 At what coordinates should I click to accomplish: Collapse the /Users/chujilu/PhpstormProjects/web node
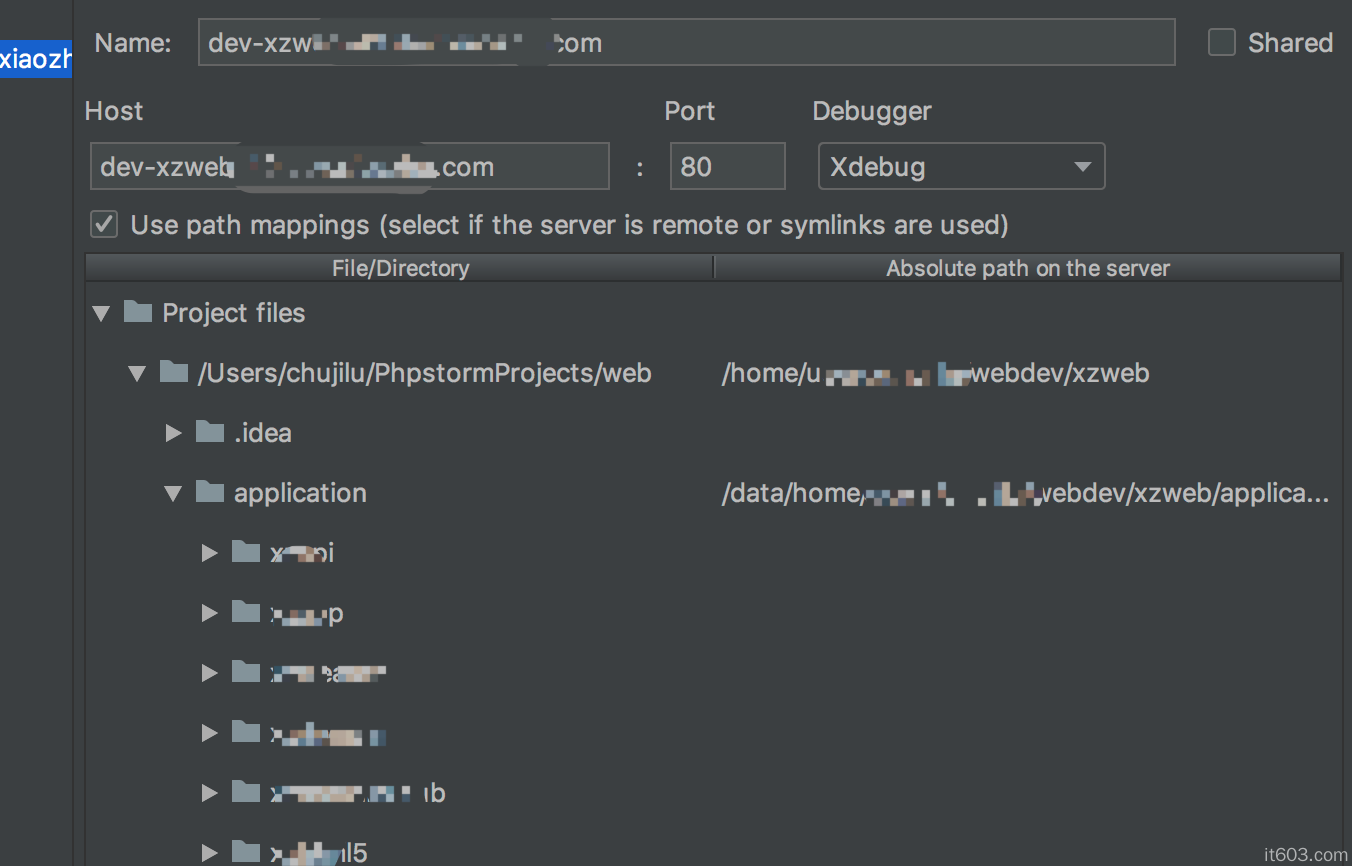[x=136, y=374]
